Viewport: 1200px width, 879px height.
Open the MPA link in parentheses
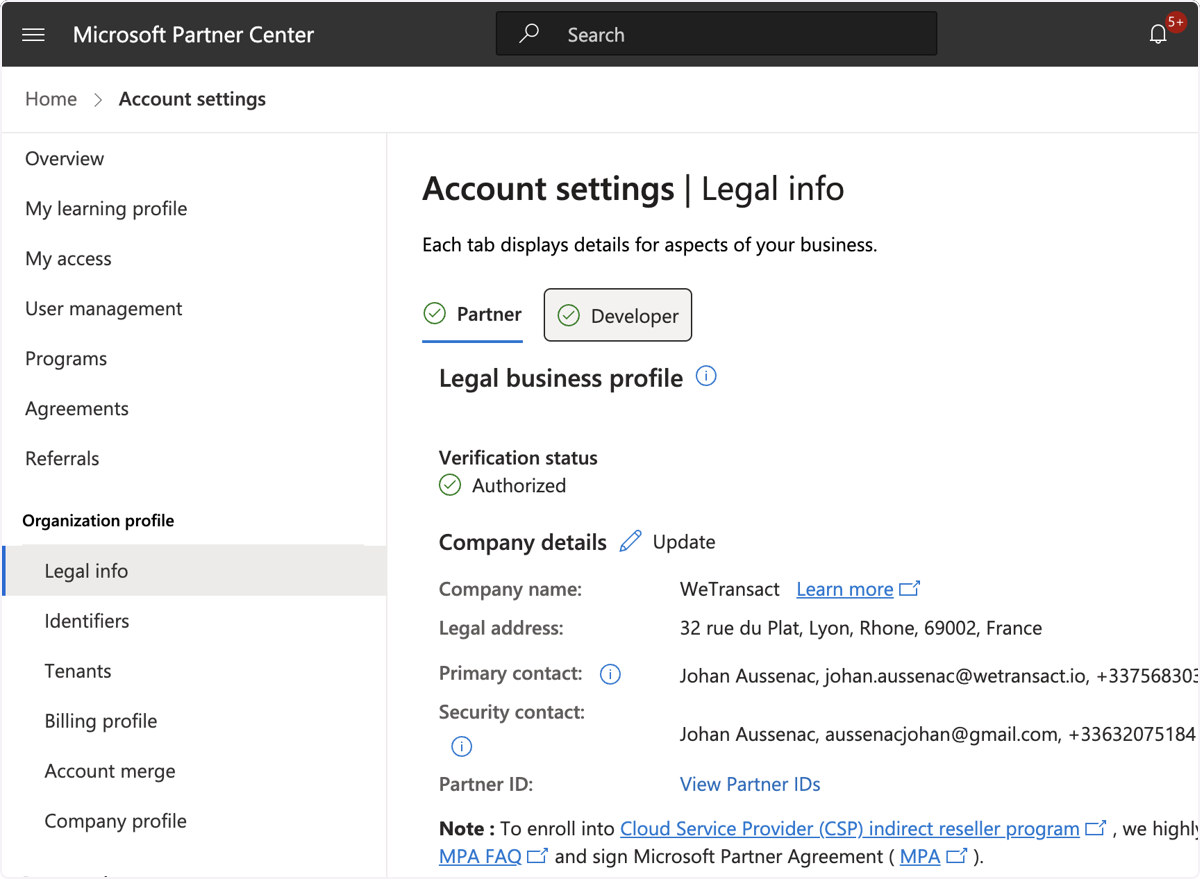click(x=920, y=856)
